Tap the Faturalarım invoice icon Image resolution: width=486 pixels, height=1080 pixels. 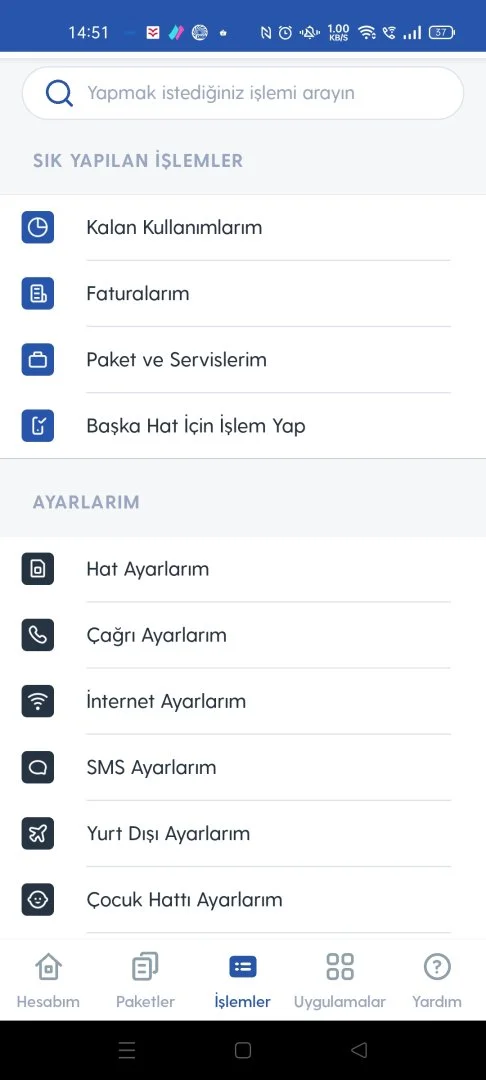click(x=38, y=293)
